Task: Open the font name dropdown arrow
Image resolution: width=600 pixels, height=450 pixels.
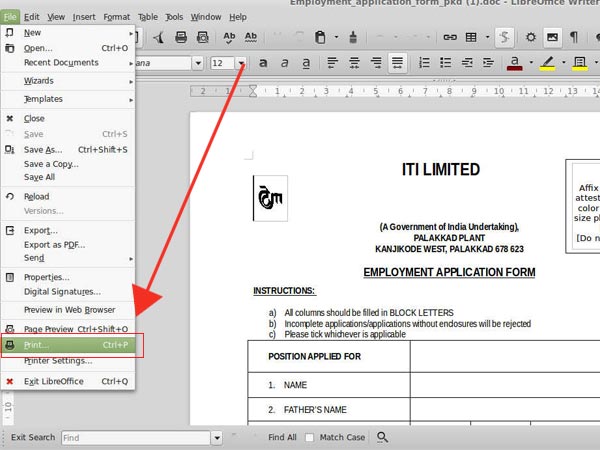Action: [x=198, y=63]
